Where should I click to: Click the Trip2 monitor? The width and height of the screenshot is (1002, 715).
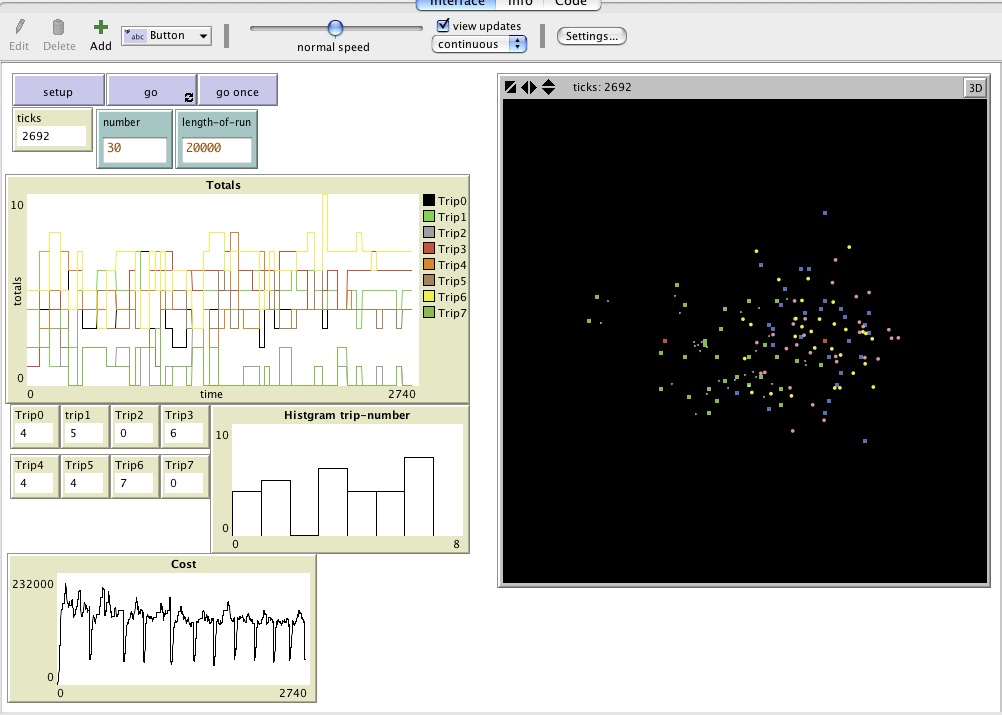click(134, 425)
